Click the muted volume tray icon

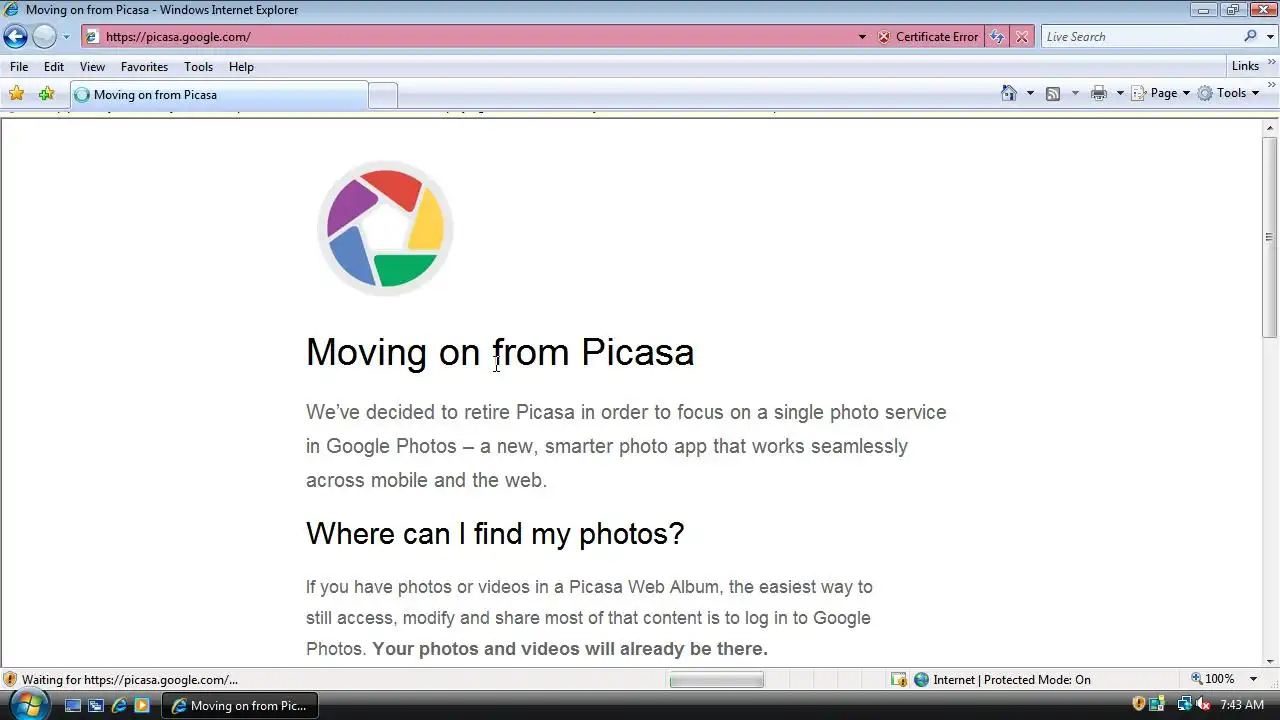[1203, 705]
